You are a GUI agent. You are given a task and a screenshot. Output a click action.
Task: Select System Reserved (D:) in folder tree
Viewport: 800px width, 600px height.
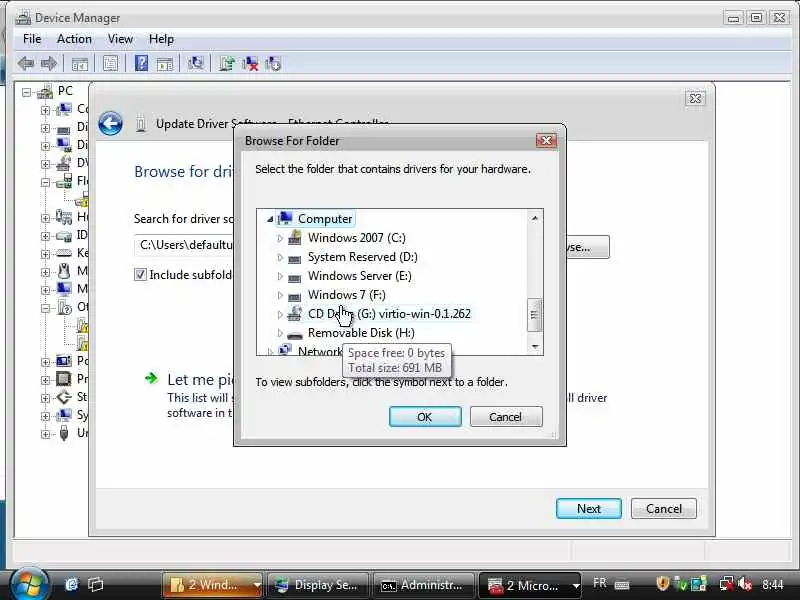tap(363, 257)
